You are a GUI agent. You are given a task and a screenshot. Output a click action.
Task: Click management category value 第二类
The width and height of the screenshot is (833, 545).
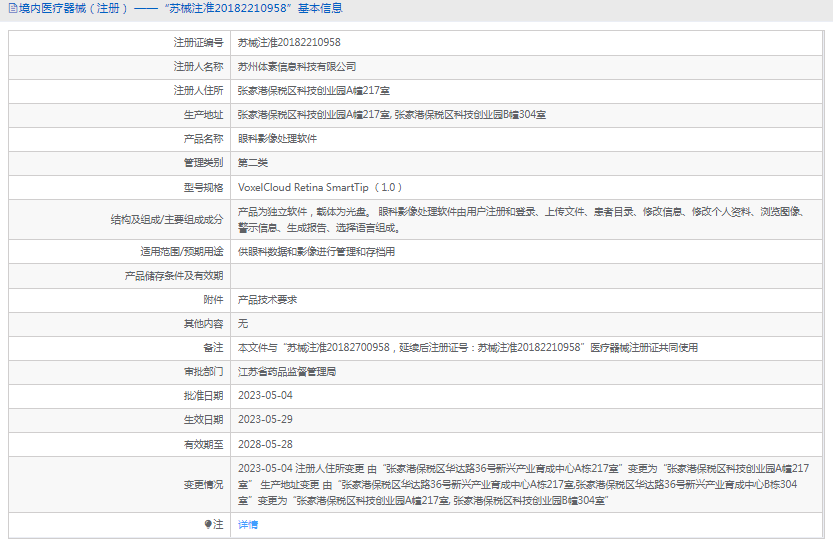(x=253, y=163)
